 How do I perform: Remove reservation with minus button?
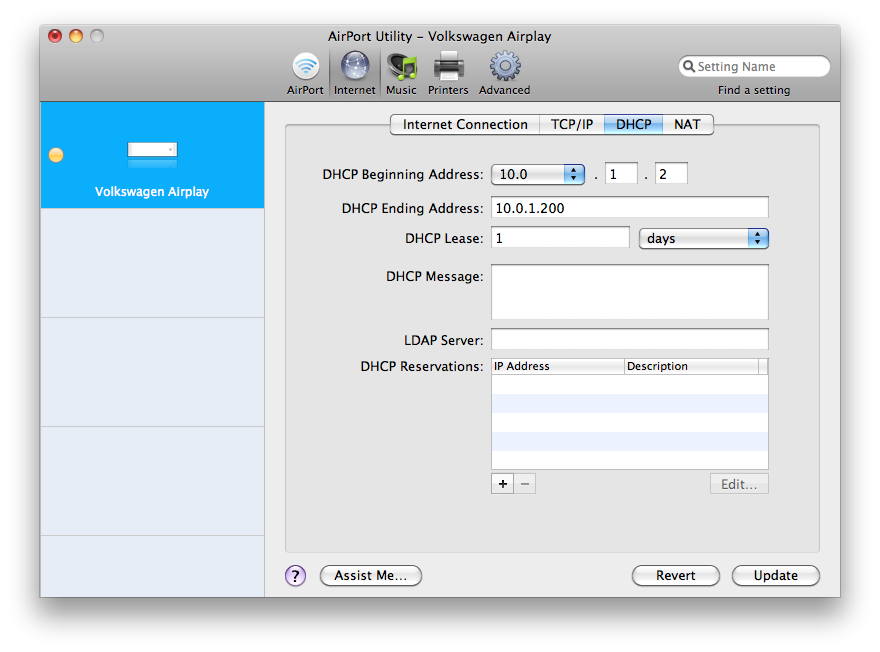525,484
